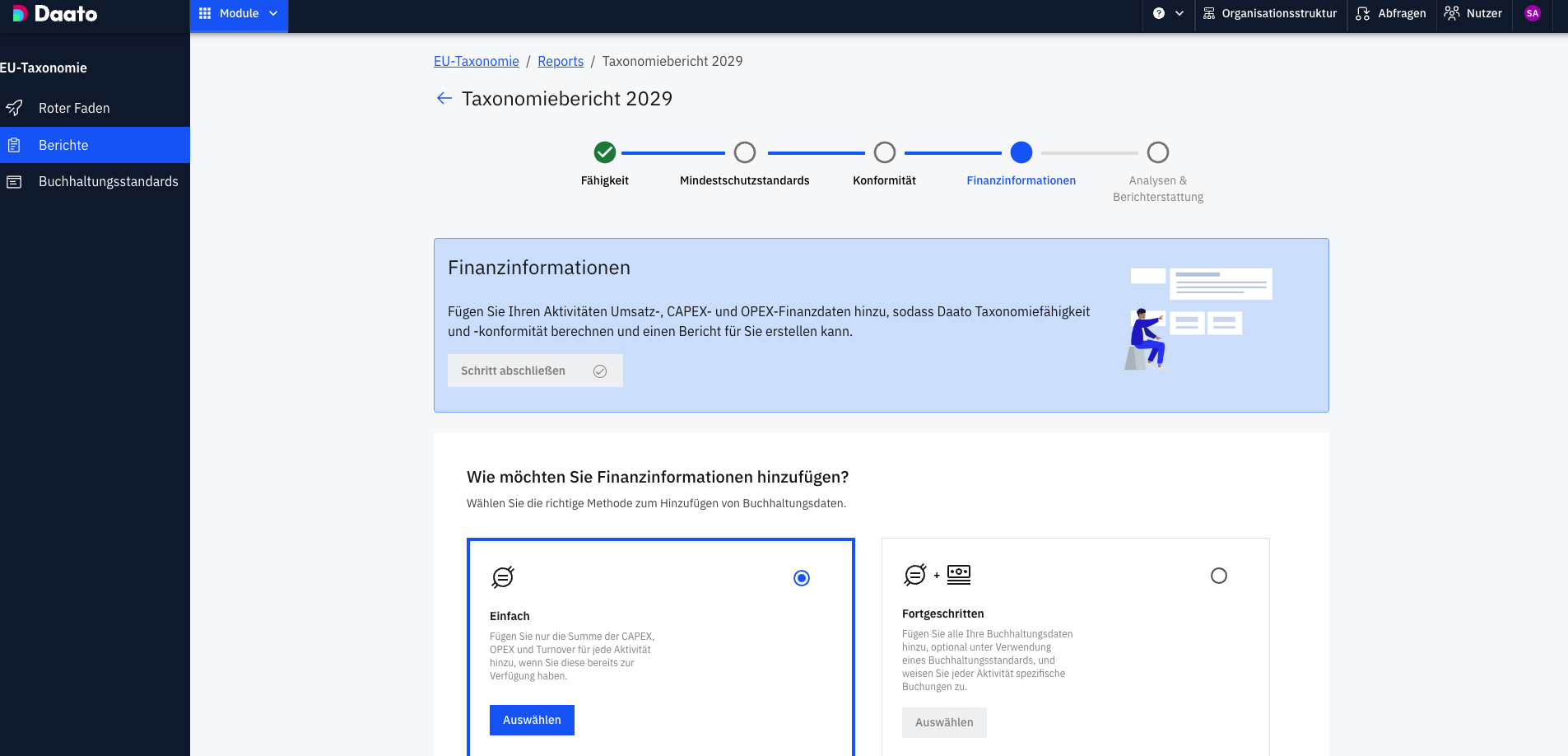Click the Taxonomiebericht 2029 breadcrumb text
The width and height of the screenshot is (1568, 756).
coord(672,61)
